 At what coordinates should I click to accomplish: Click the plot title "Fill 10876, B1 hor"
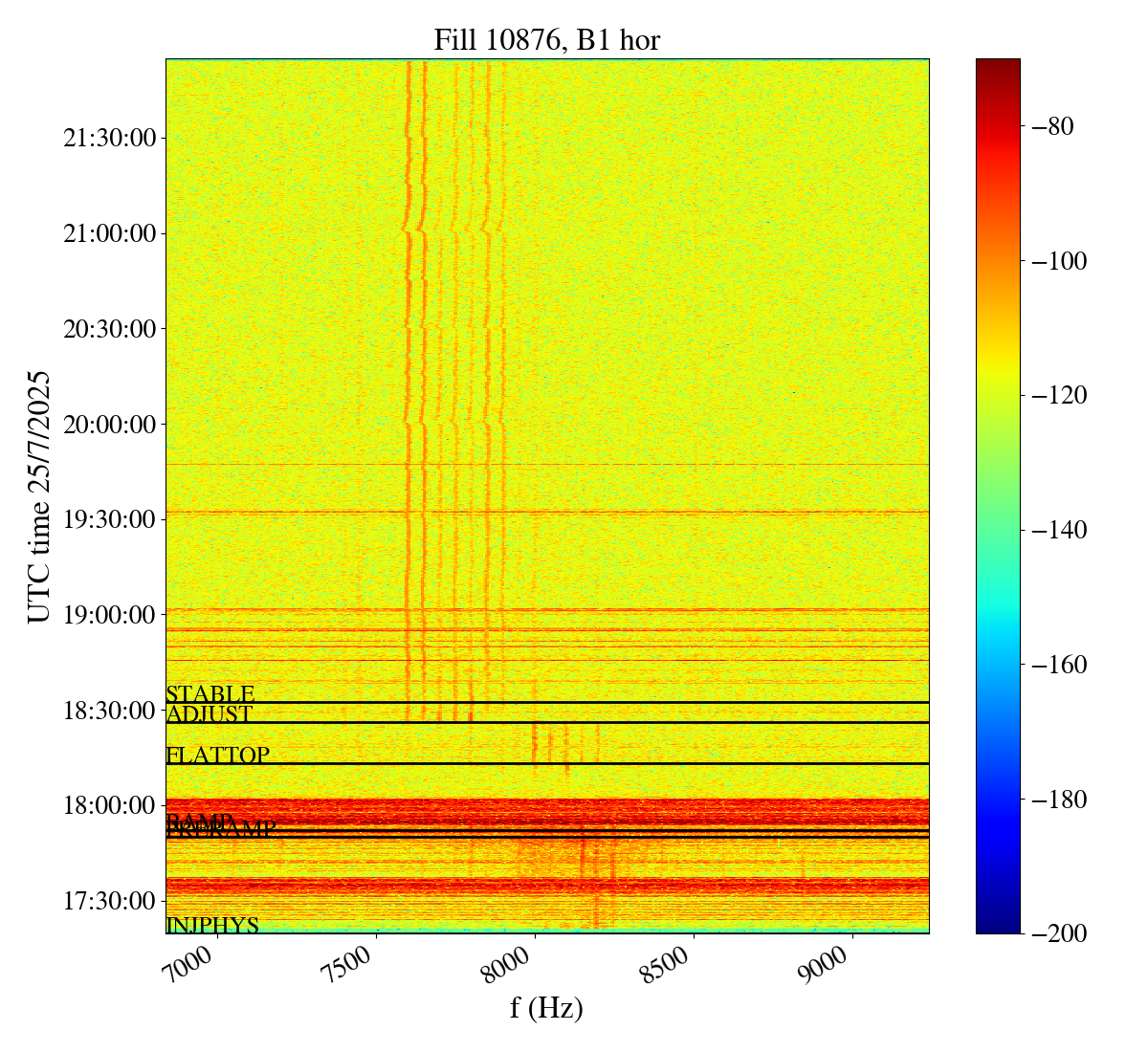coord(546,40)
